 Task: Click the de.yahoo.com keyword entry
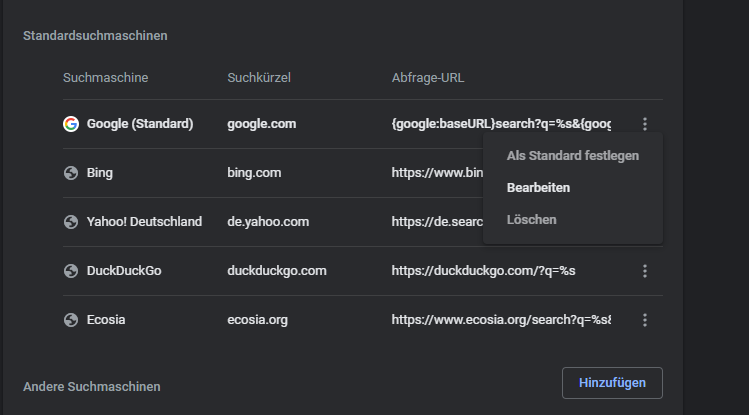[x=268, y=222]
